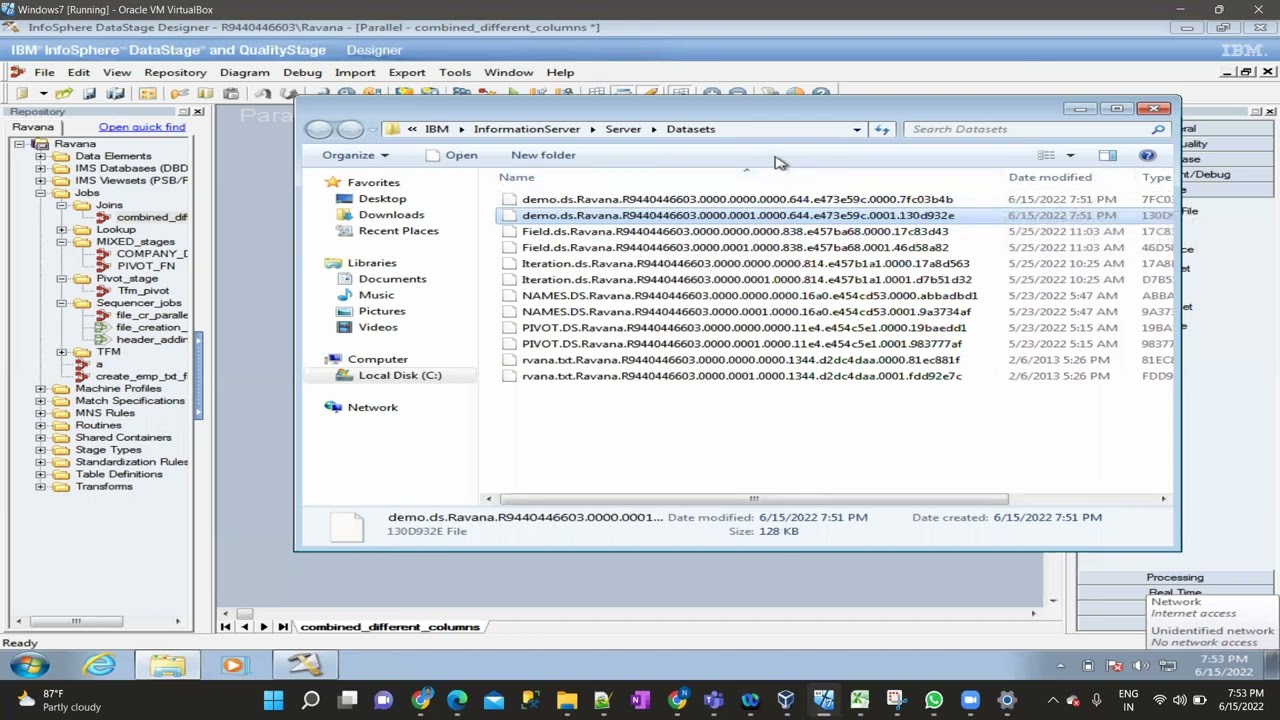Close the Repository panel with X

[x=198, y=111]
